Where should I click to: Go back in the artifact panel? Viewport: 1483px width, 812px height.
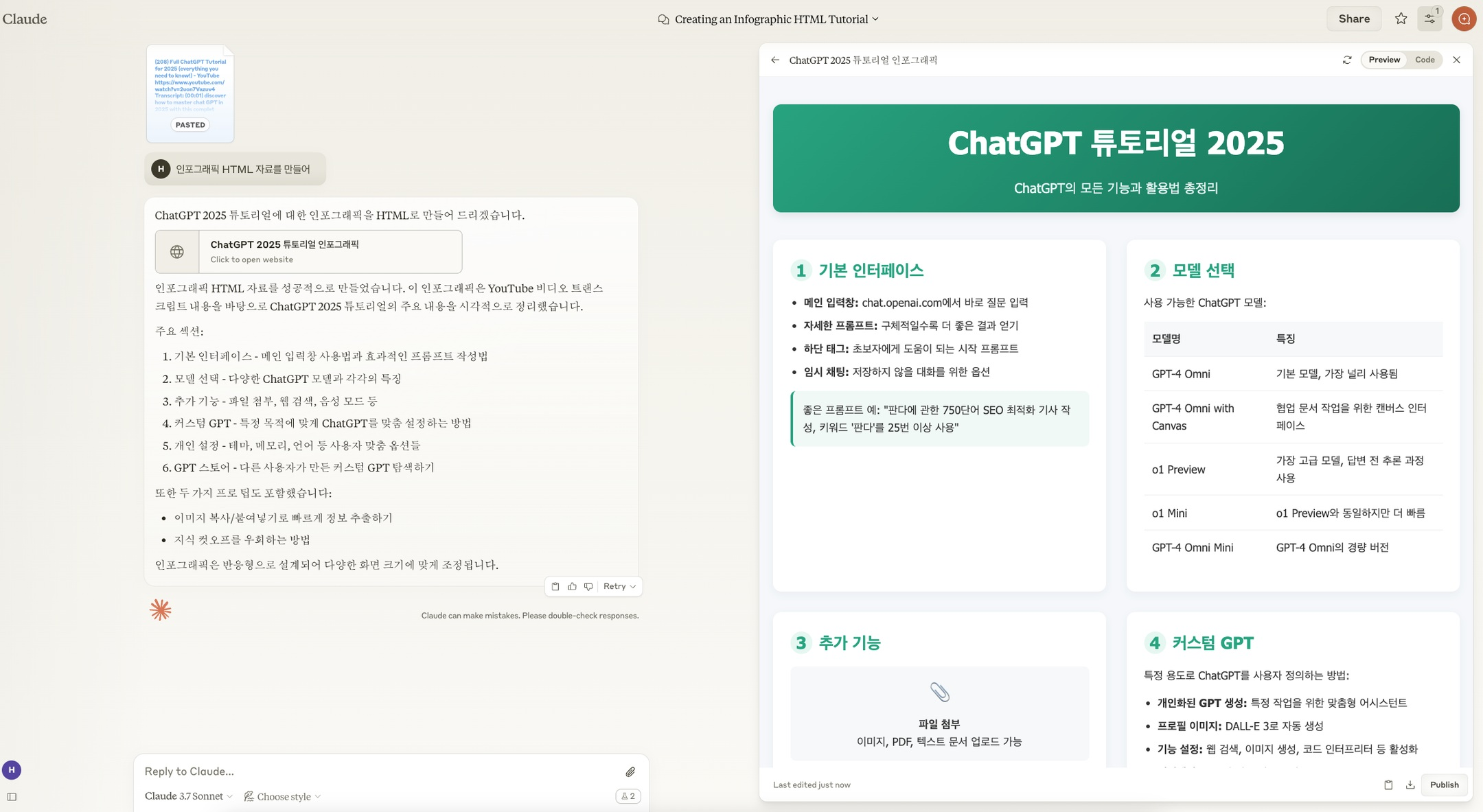pyautogui.click(x=775, y=60)
